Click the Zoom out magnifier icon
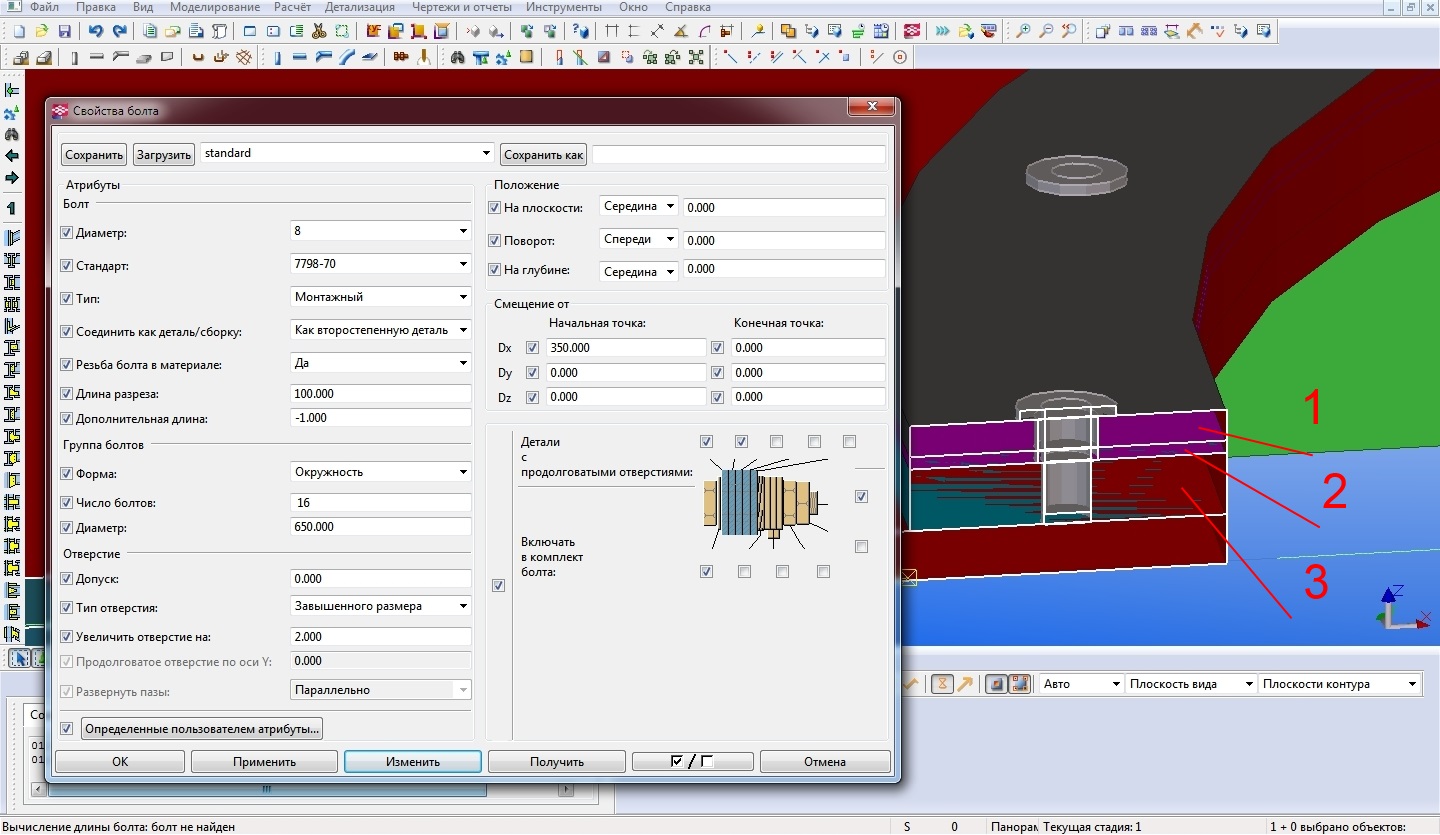 click(x=1046, y=31)
